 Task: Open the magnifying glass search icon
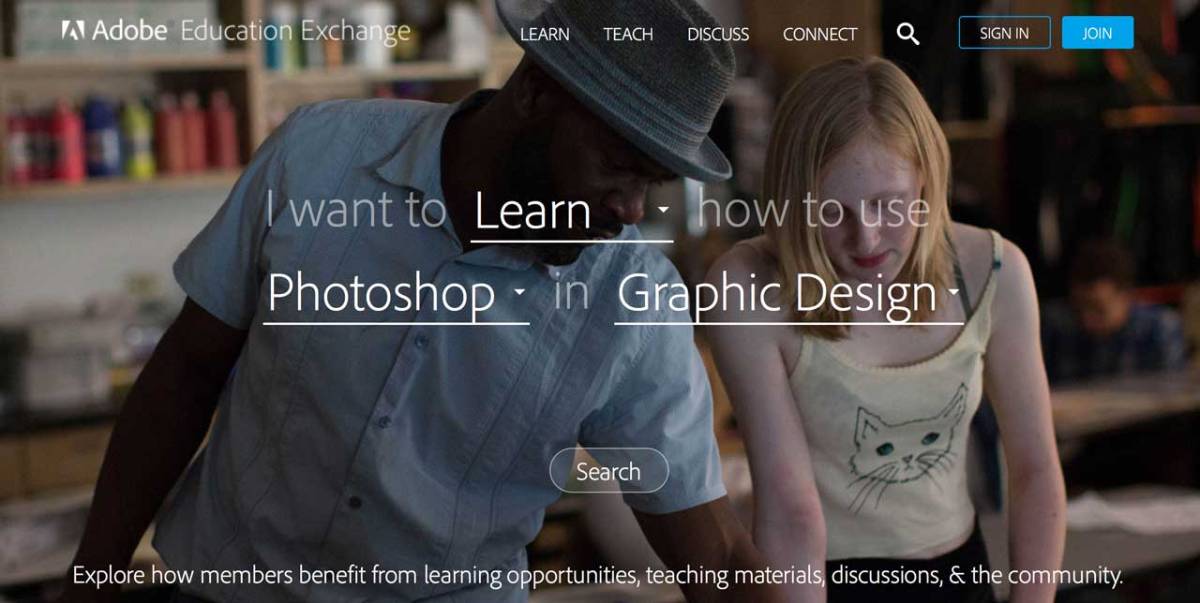pos(908,34)
